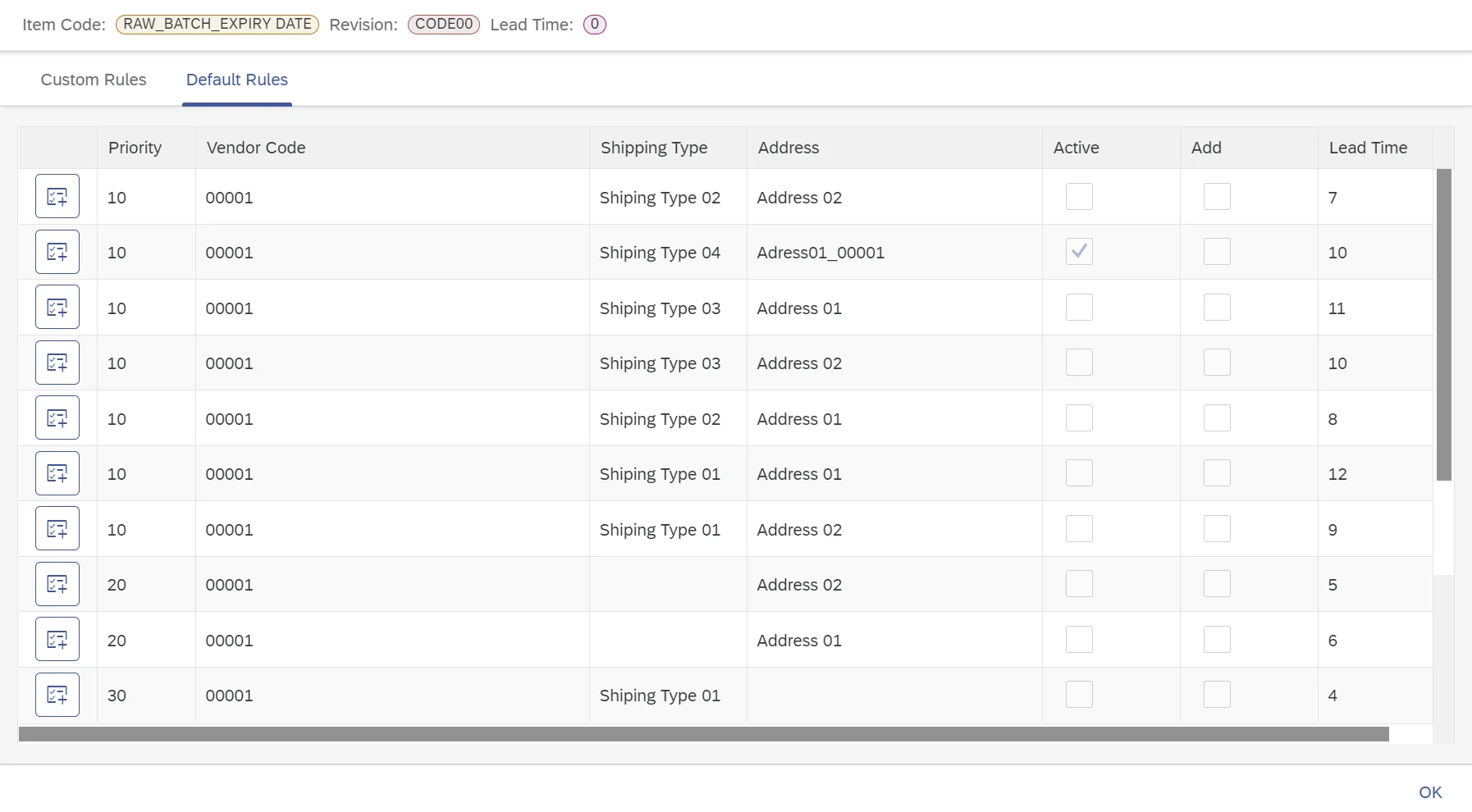1472x812 pixels.
Task: Click the horizontal scrollbar under the table
Action: [703, 734]
